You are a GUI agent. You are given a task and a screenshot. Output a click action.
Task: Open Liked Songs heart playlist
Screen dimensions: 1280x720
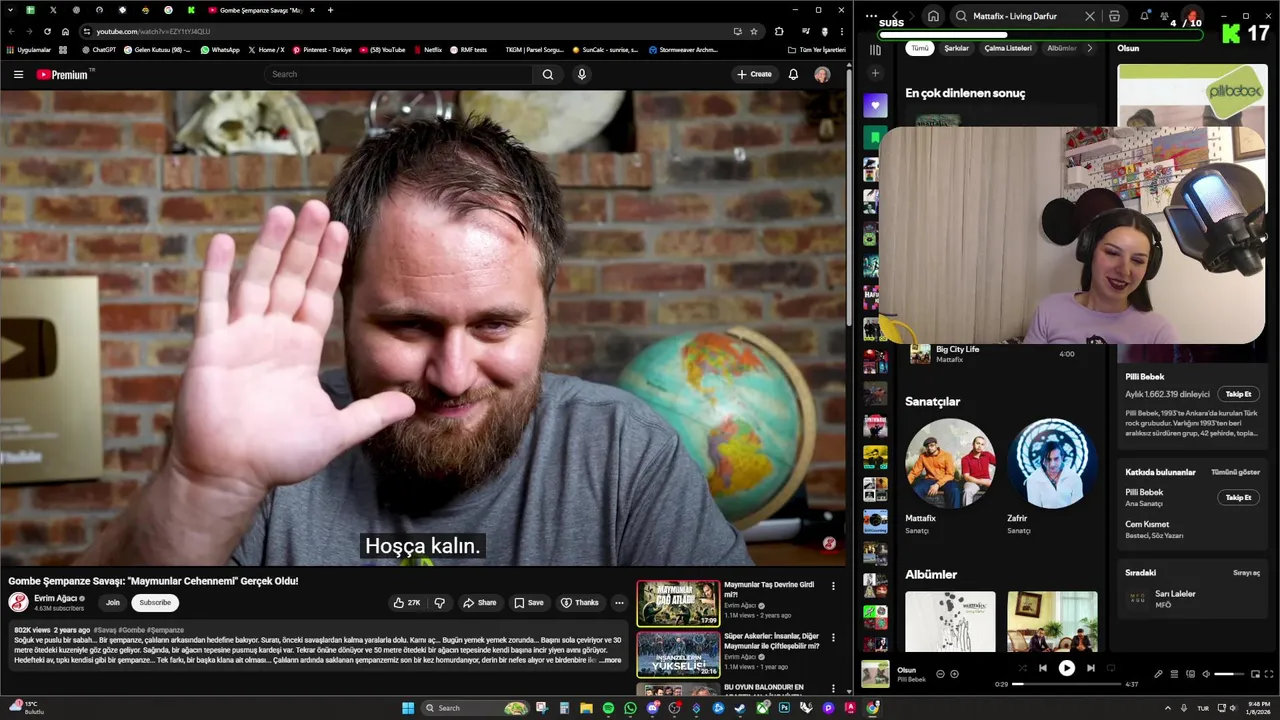875,105
